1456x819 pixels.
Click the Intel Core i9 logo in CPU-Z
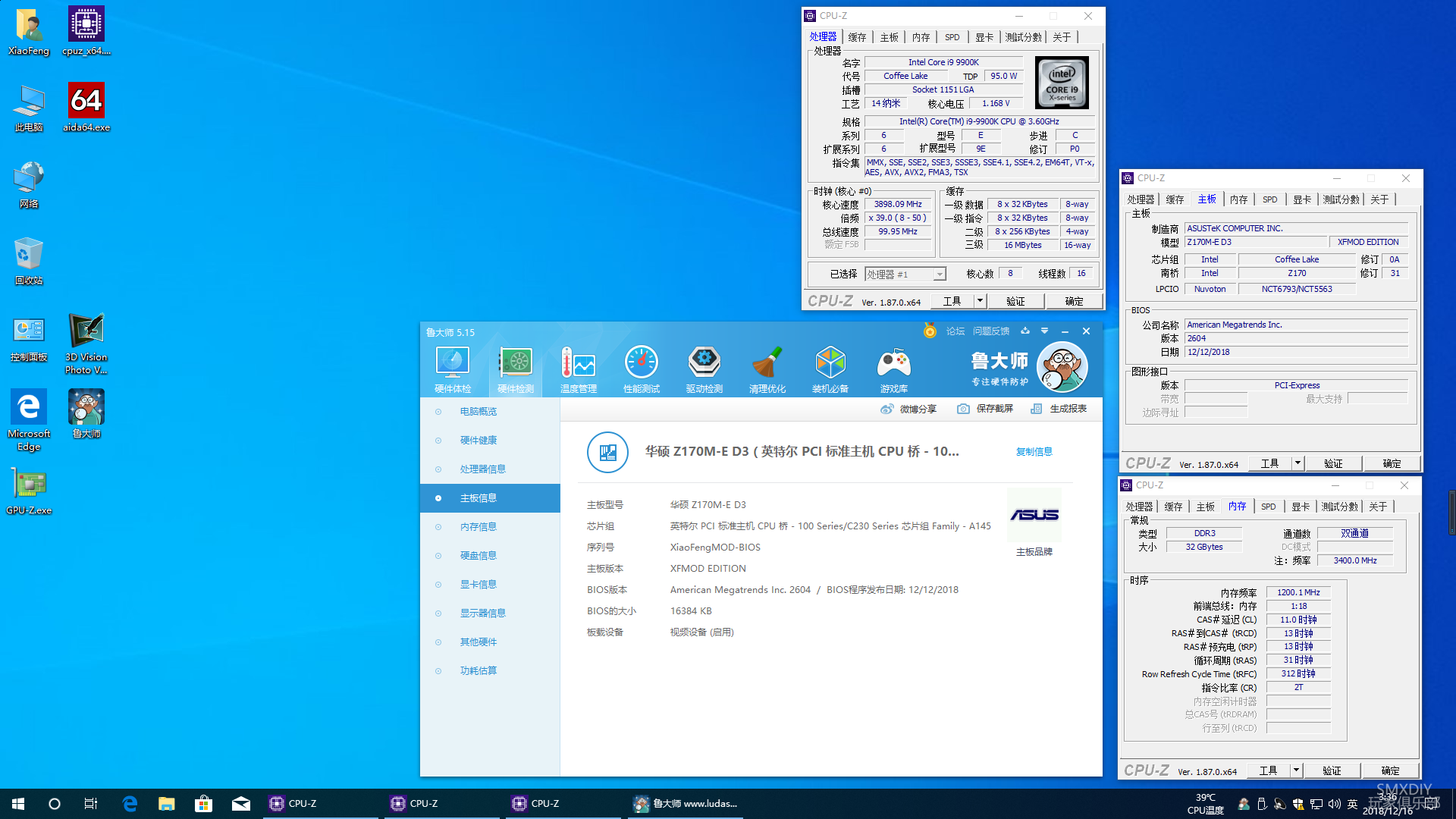click(x=1062, y=83)
